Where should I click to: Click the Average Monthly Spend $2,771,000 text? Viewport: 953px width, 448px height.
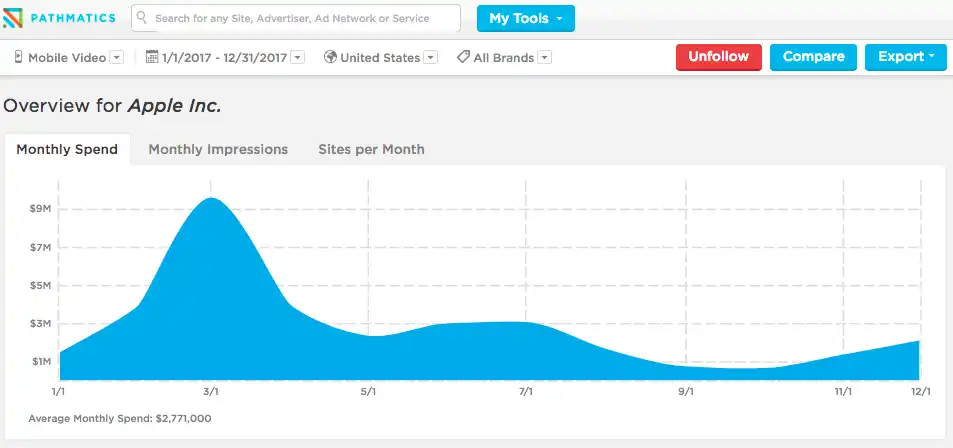click(120, 419)
